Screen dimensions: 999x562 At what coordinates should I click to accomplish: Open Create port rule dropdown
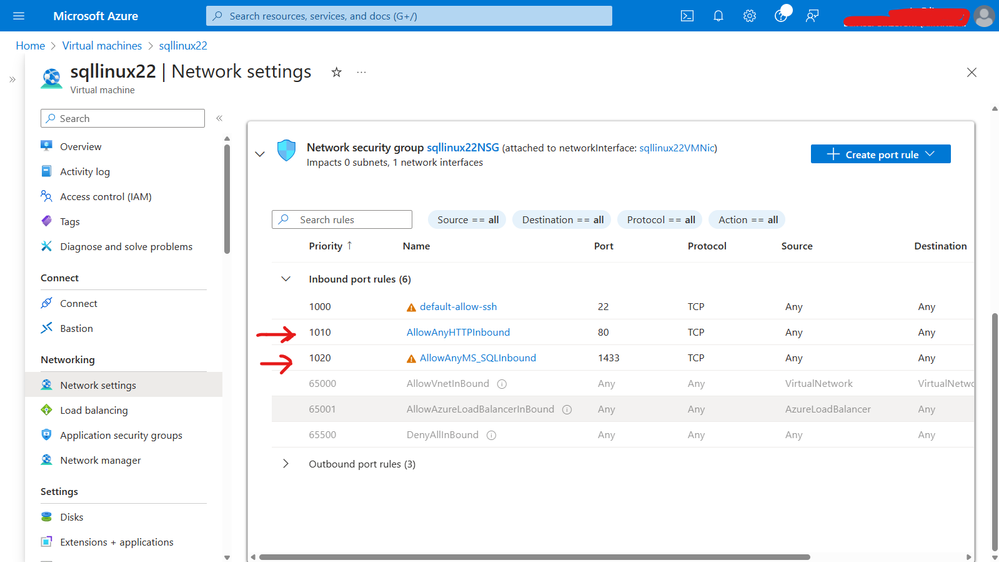[x=880, y=154]
